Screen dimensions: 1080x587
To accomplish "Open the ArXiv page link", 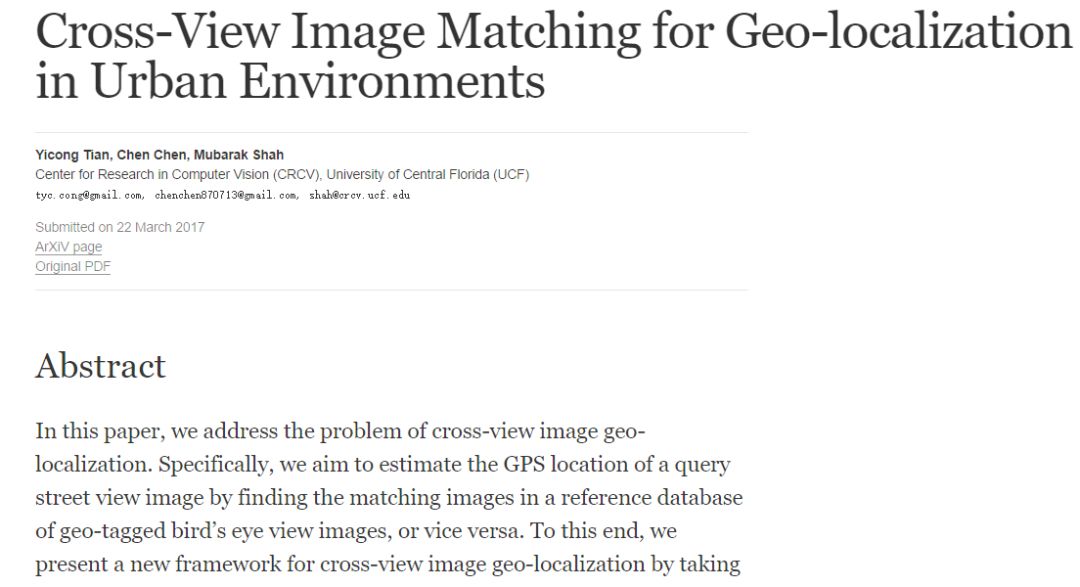I will (x=68, y=247).
